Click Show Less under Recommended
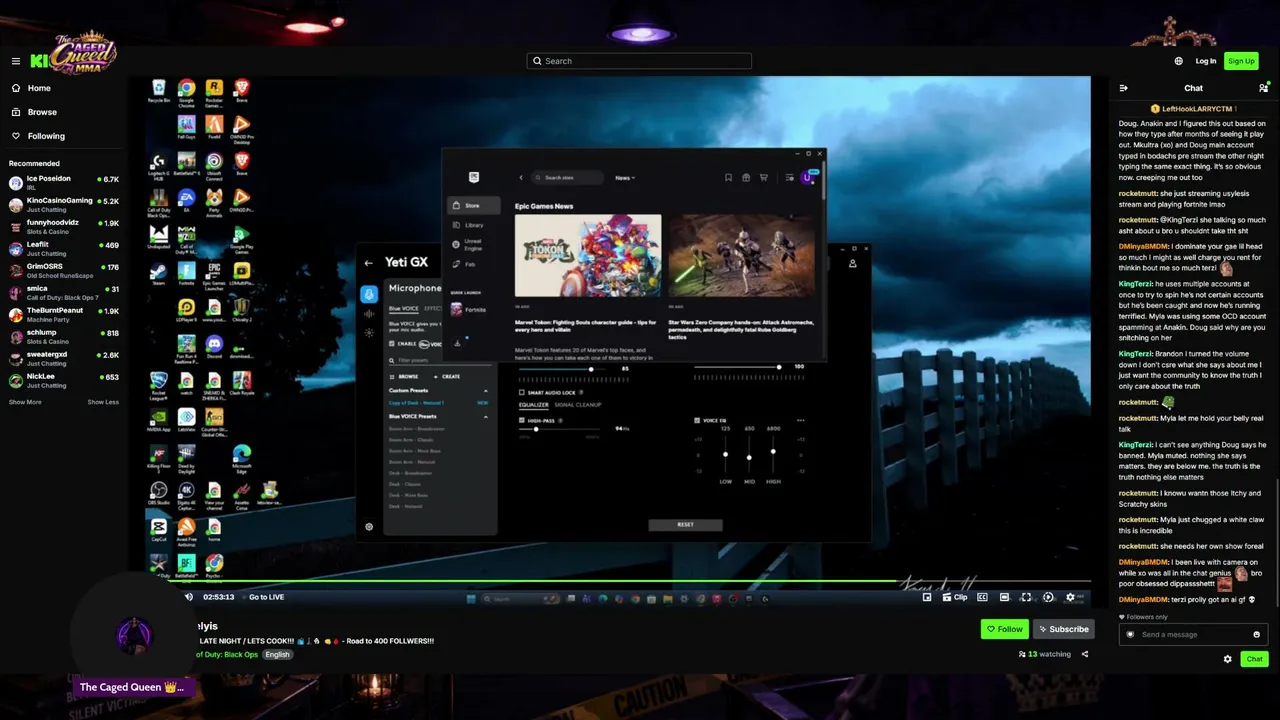Viewport: 1280px width, 720px height. 103,402
